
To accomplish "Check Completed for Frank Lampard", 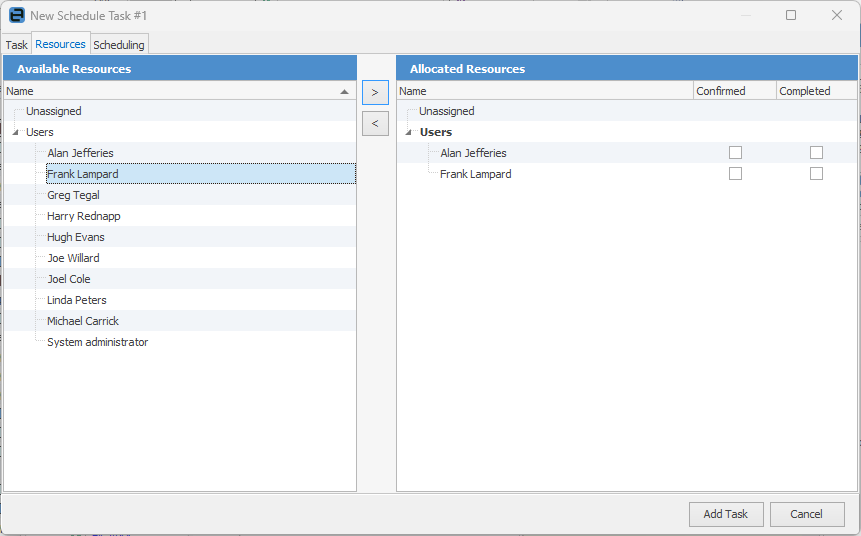I will pos(817,174).
